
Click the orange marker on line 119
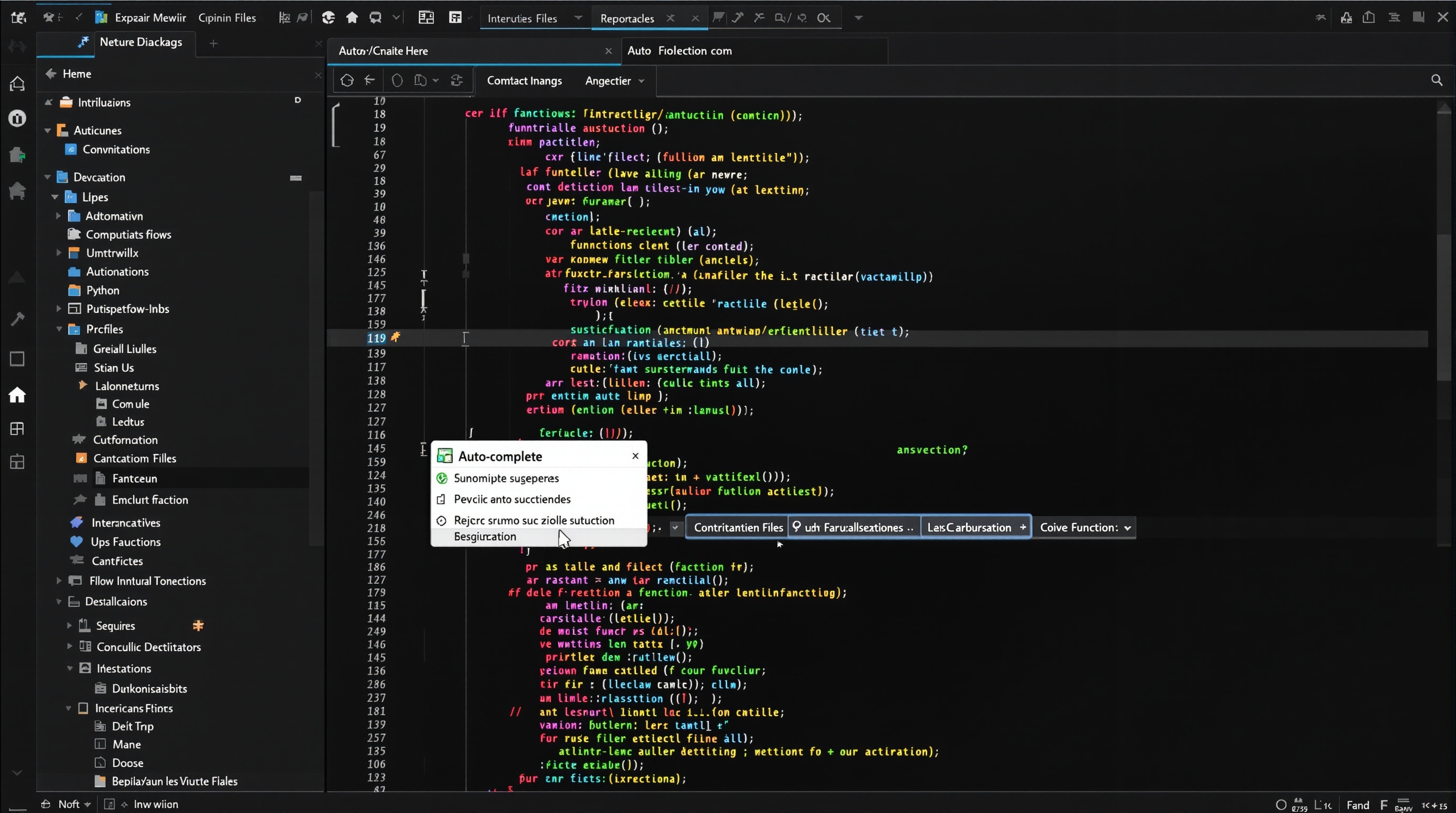coord(396,337)
